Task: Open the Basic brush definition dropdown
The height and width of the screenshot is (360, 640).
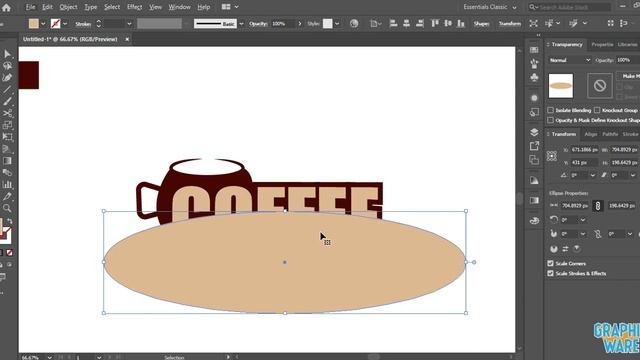Action: (x=241, y=24)
